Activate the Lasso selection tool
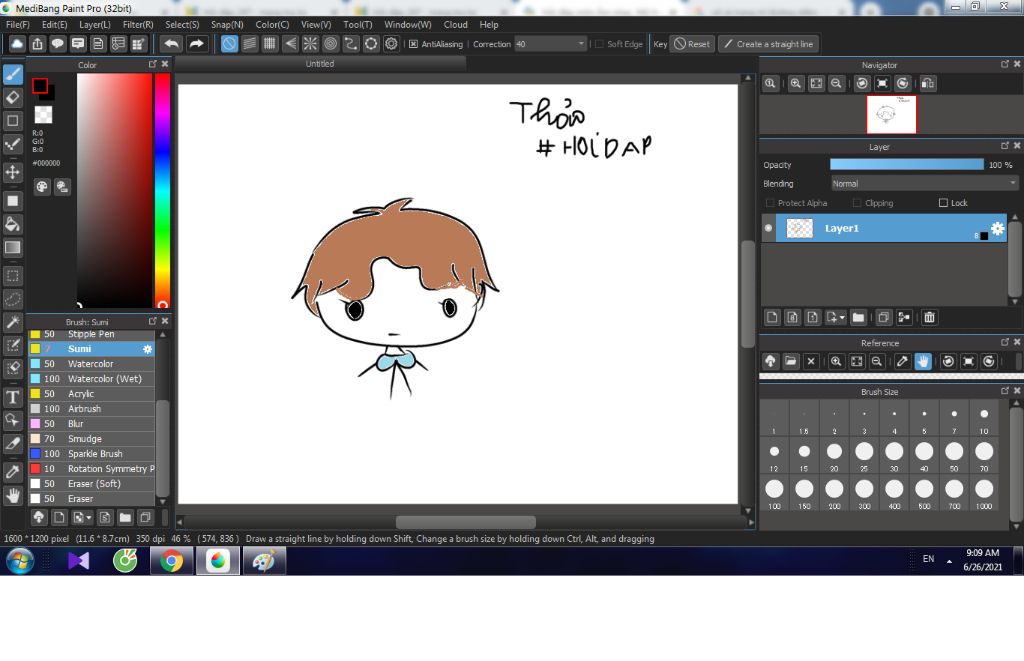This screenshot has height=661, width=1024. tap(12, 298)
